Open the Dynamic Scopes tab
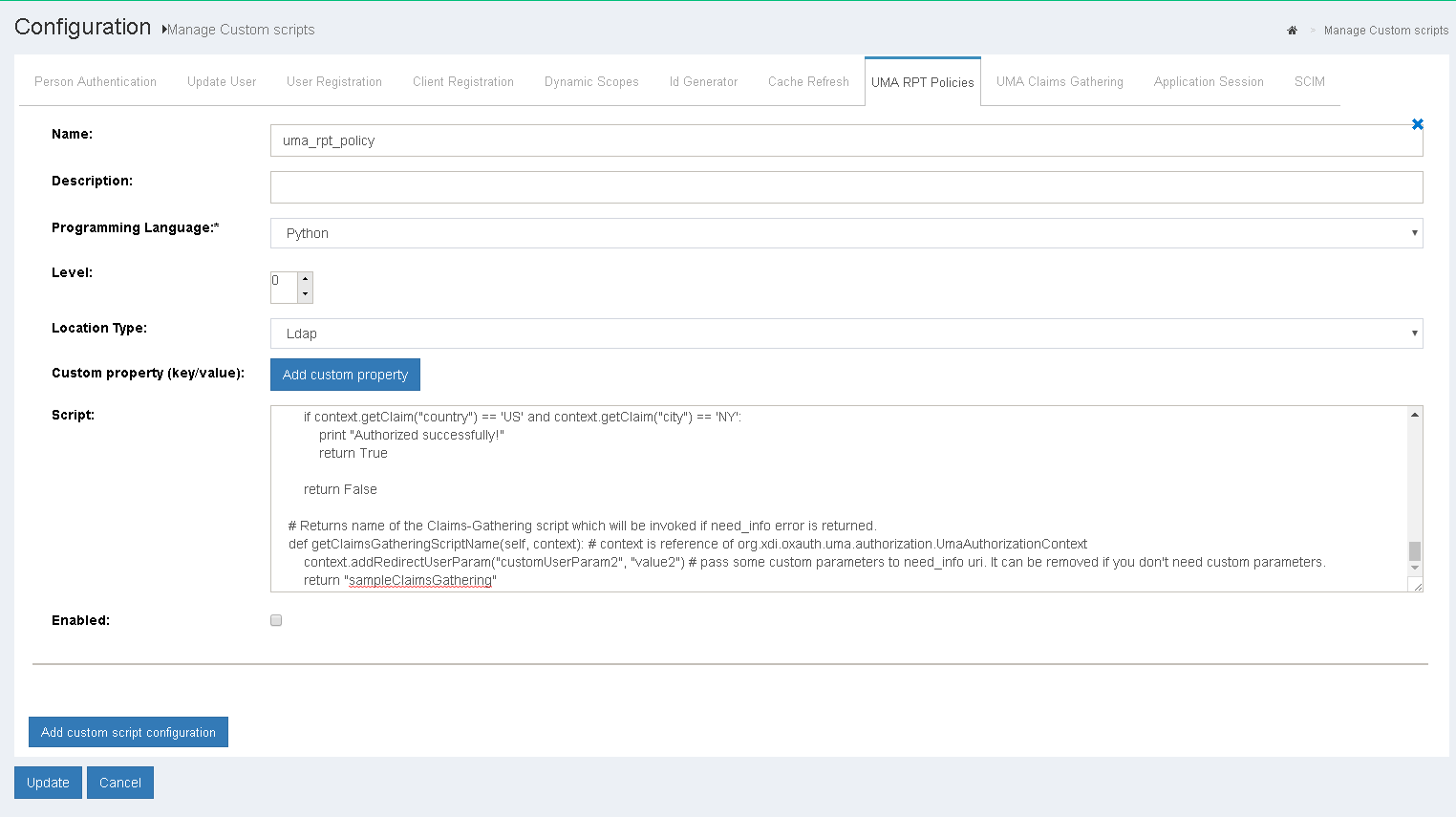 (x=590, y=81)
